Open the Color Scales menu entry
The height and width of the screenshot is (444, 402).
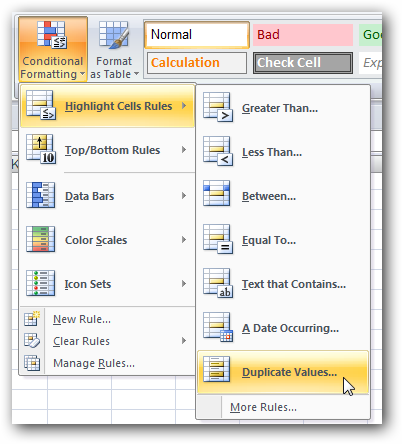point(107,240)
